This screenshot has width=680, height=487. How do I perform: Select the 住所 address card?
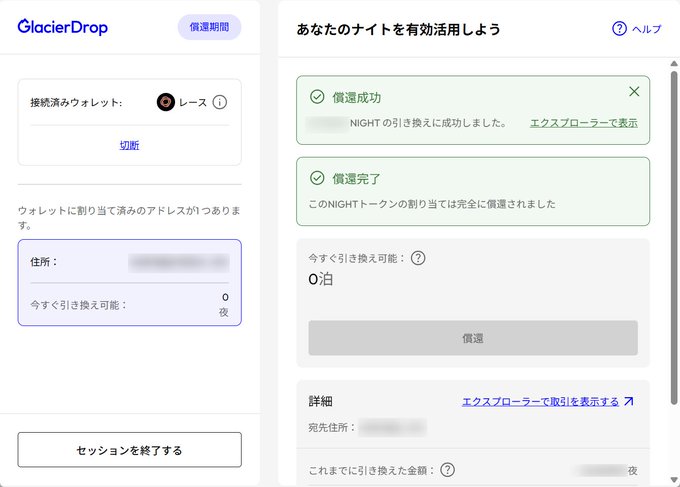130,282
